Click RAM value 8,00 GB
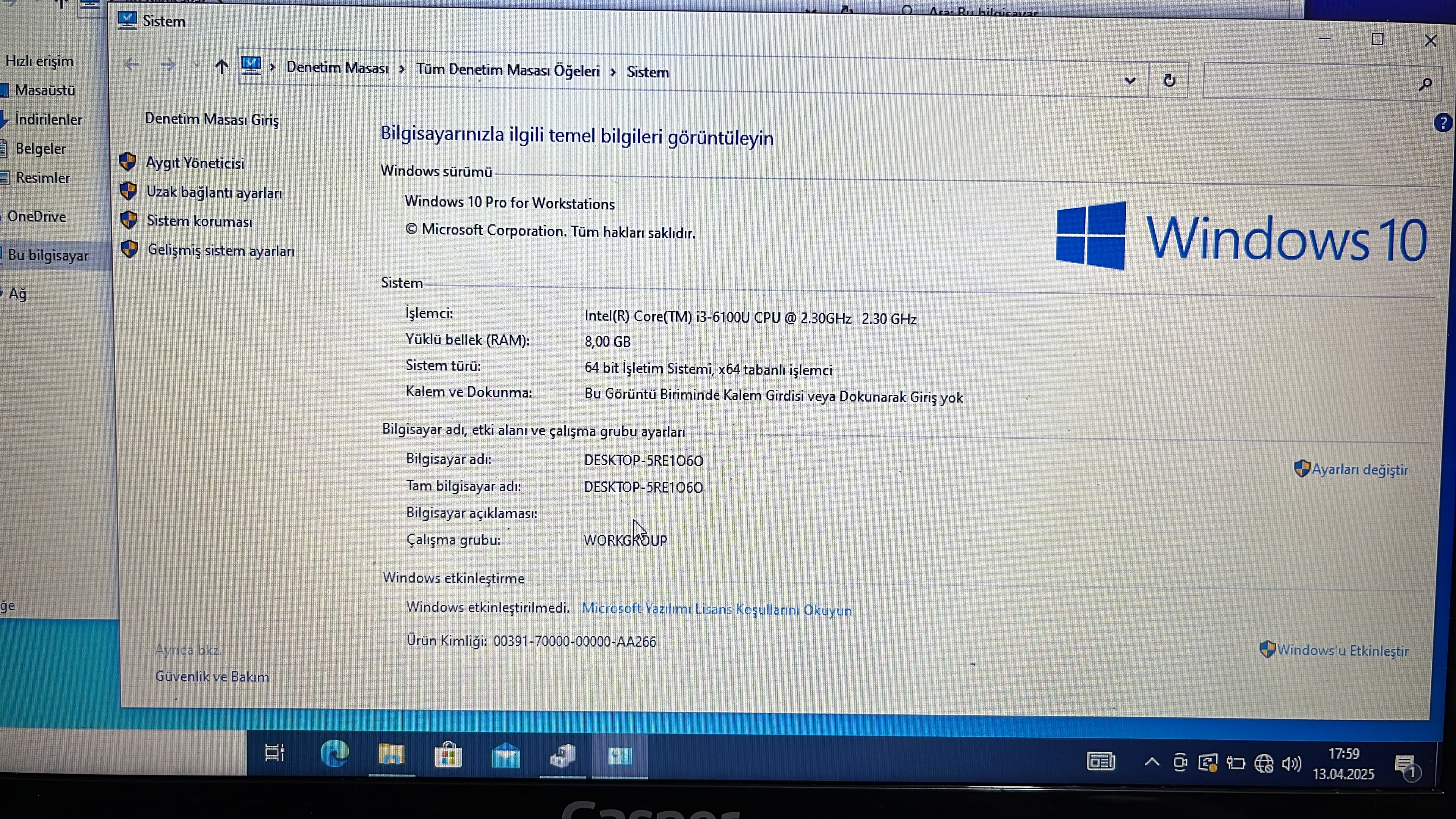The image size is (1456, 819). [x=607, y=341]
